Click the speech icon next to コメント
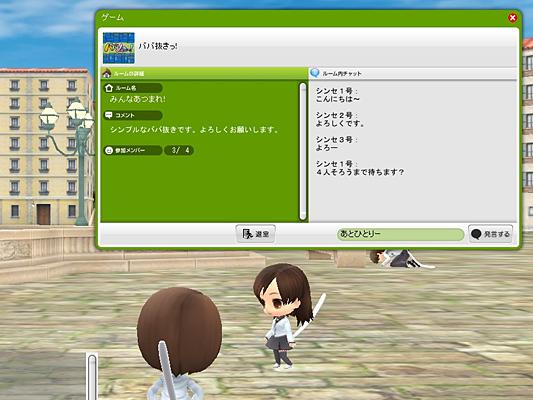The height and width of the screenshot is (400, 533). [109, 115]
